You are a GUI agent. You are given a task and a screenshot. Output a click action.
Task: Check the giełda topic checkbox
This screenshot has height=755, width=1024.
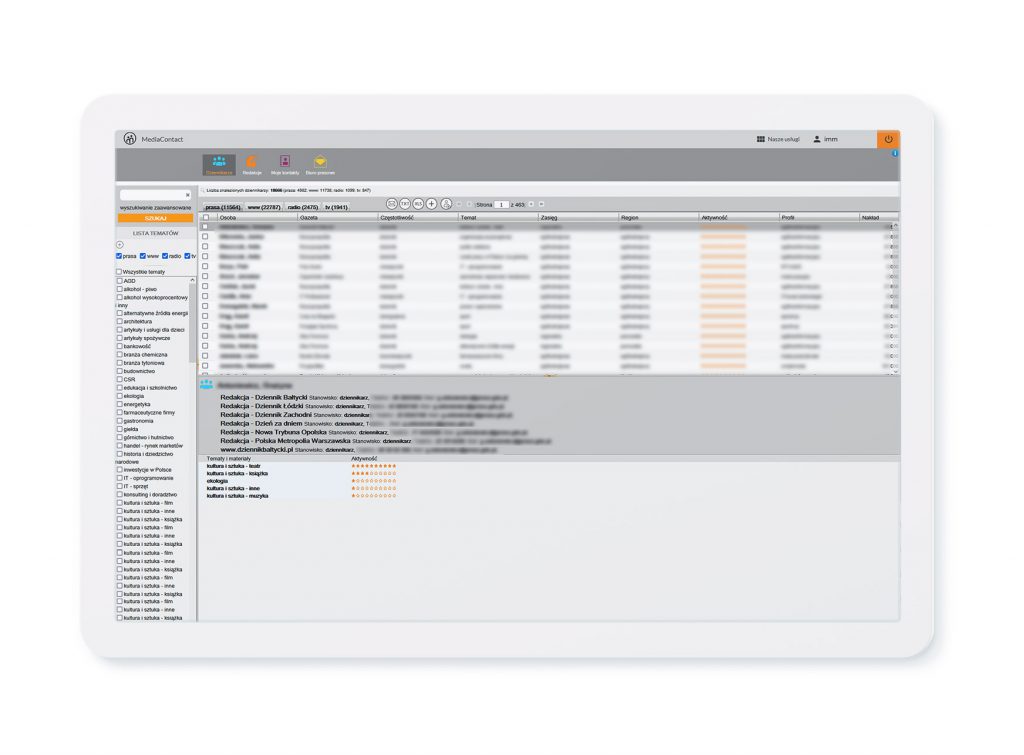120,429
